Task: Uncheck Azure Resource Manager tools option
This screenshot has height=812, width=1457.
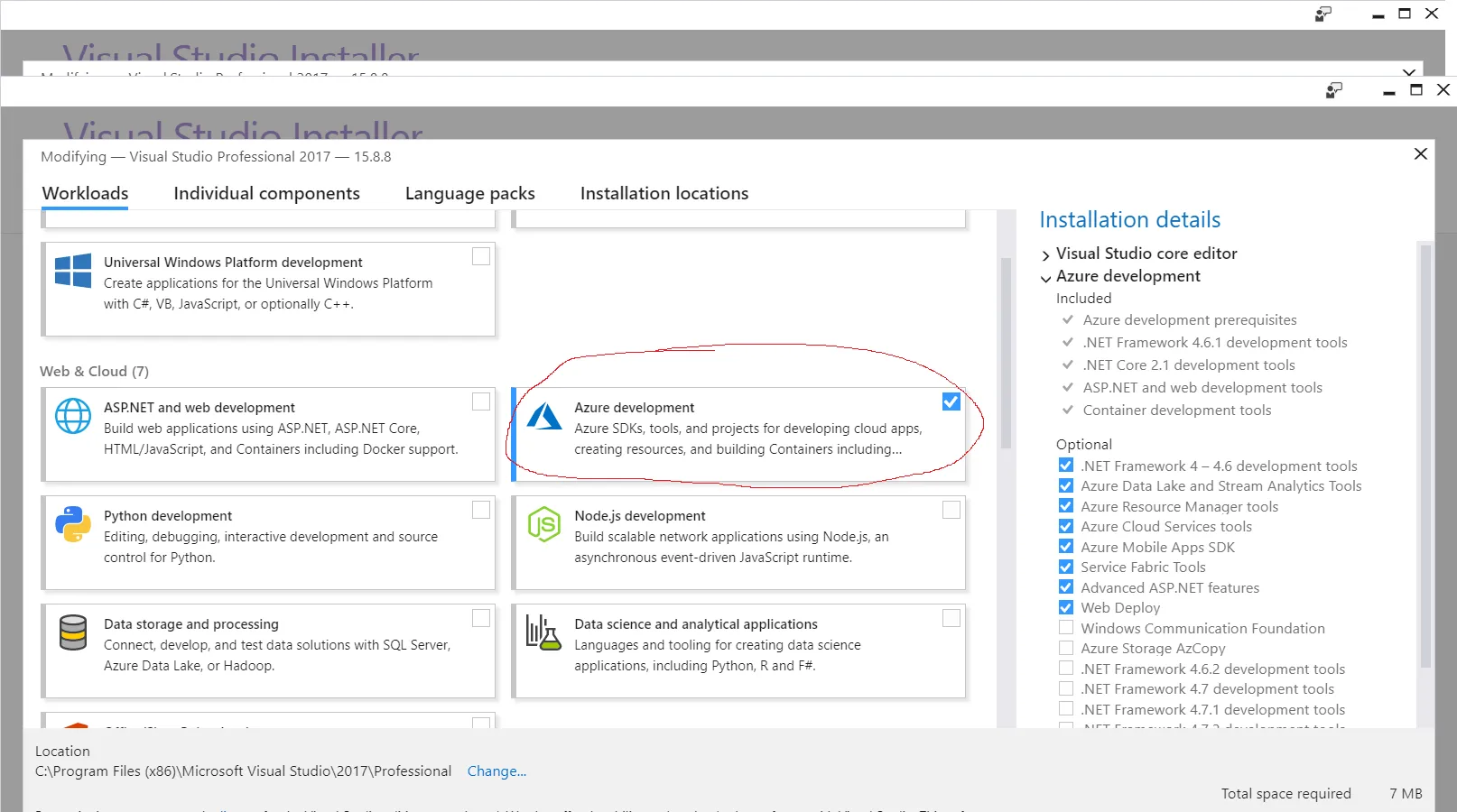Action: coord(1066,506)
